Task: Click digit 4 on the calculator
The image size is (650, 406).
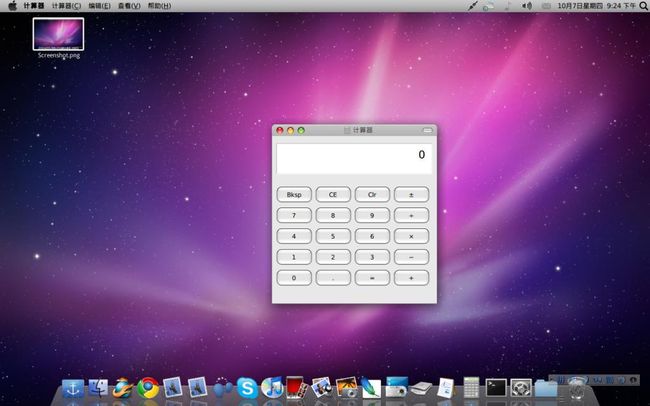Action: (x=294, y=236)
